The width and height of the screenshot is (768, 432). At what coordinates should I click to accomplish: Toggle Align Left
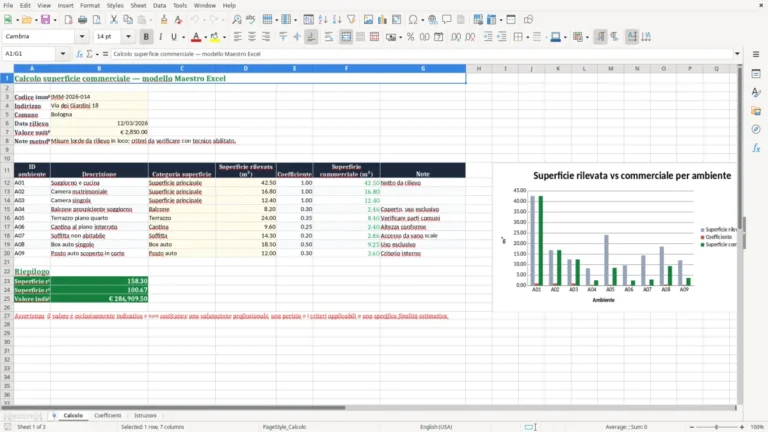click(238, 37)
